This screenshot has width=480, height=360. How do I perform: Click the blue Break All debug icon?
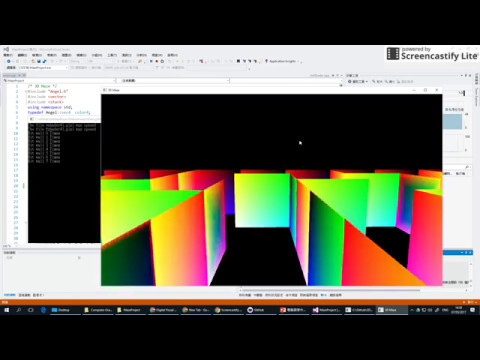151,61
